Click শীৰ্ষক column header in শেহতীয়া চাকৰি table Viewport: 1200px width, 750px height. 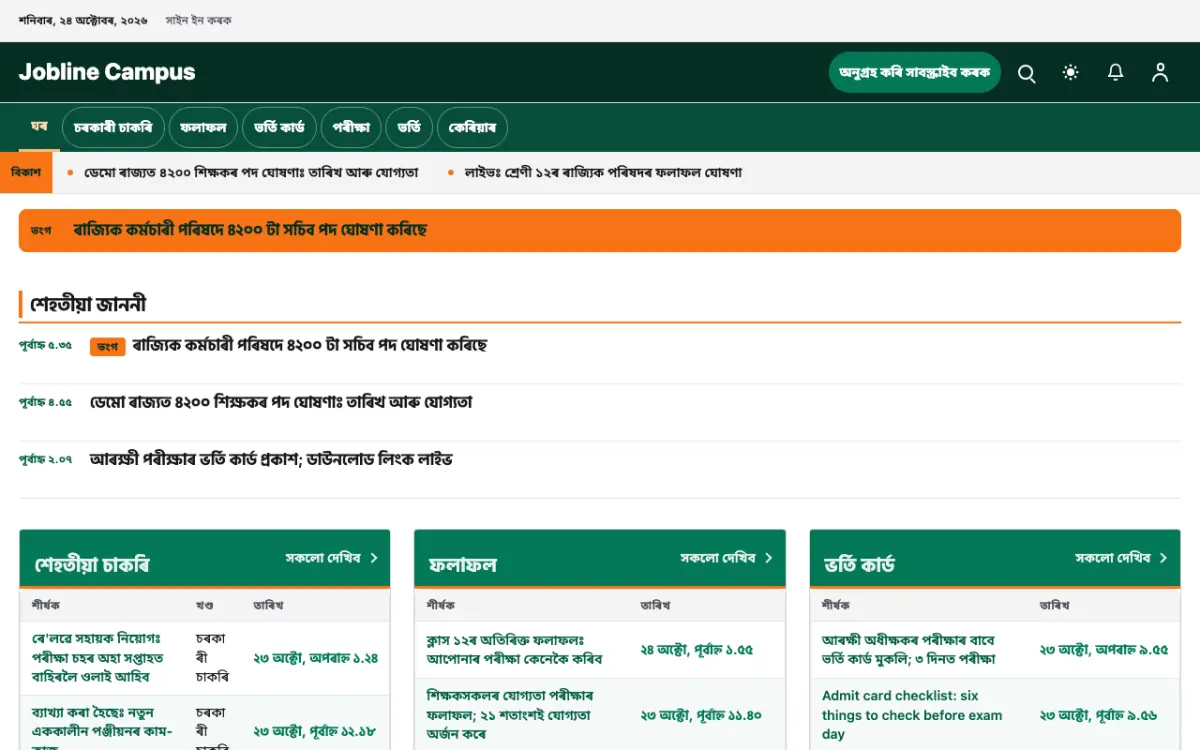click(x=46, y=605)
